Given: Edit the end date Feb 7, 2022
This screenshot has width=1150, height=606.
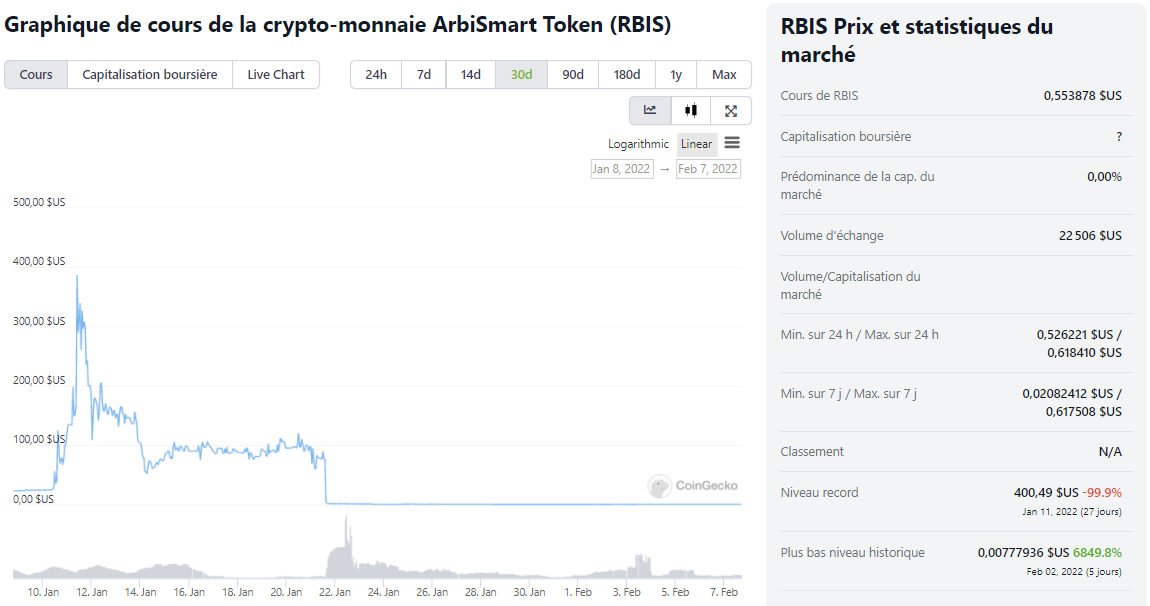Looking at the screenshot, I should [x=708, y=169].
